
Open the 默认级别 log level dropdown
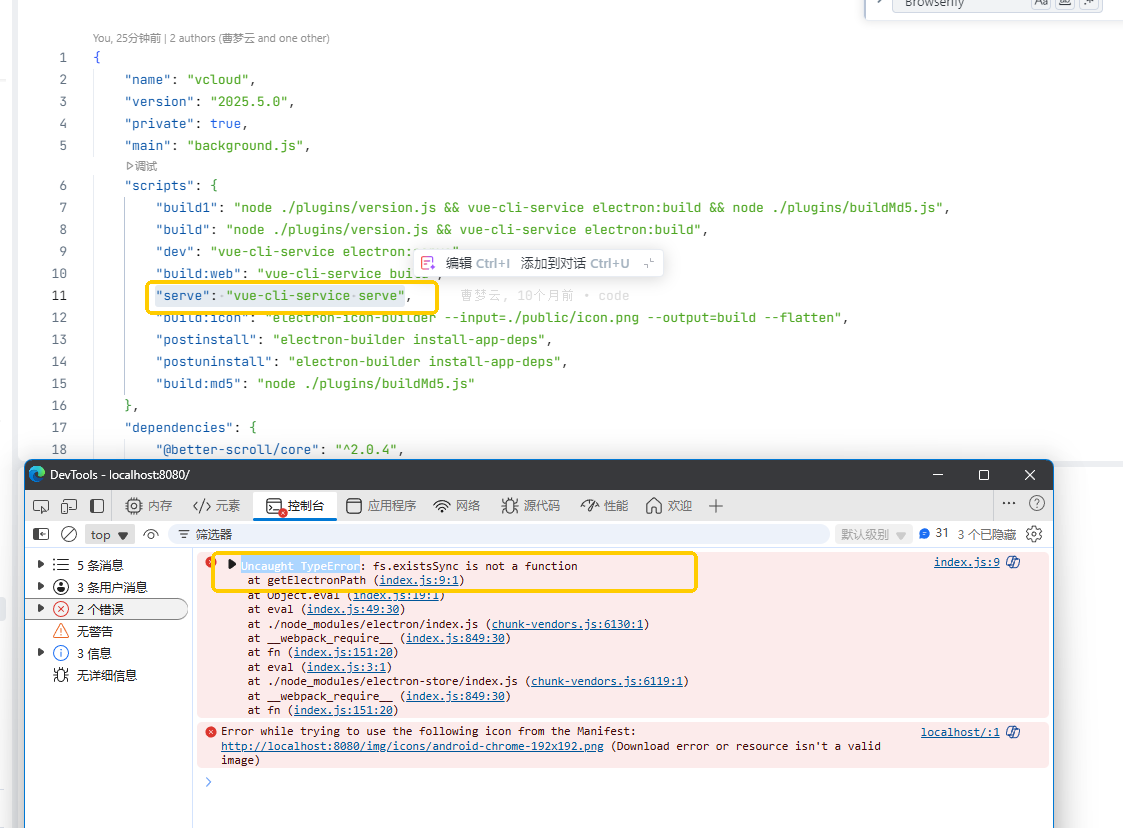tap(872, 535)
